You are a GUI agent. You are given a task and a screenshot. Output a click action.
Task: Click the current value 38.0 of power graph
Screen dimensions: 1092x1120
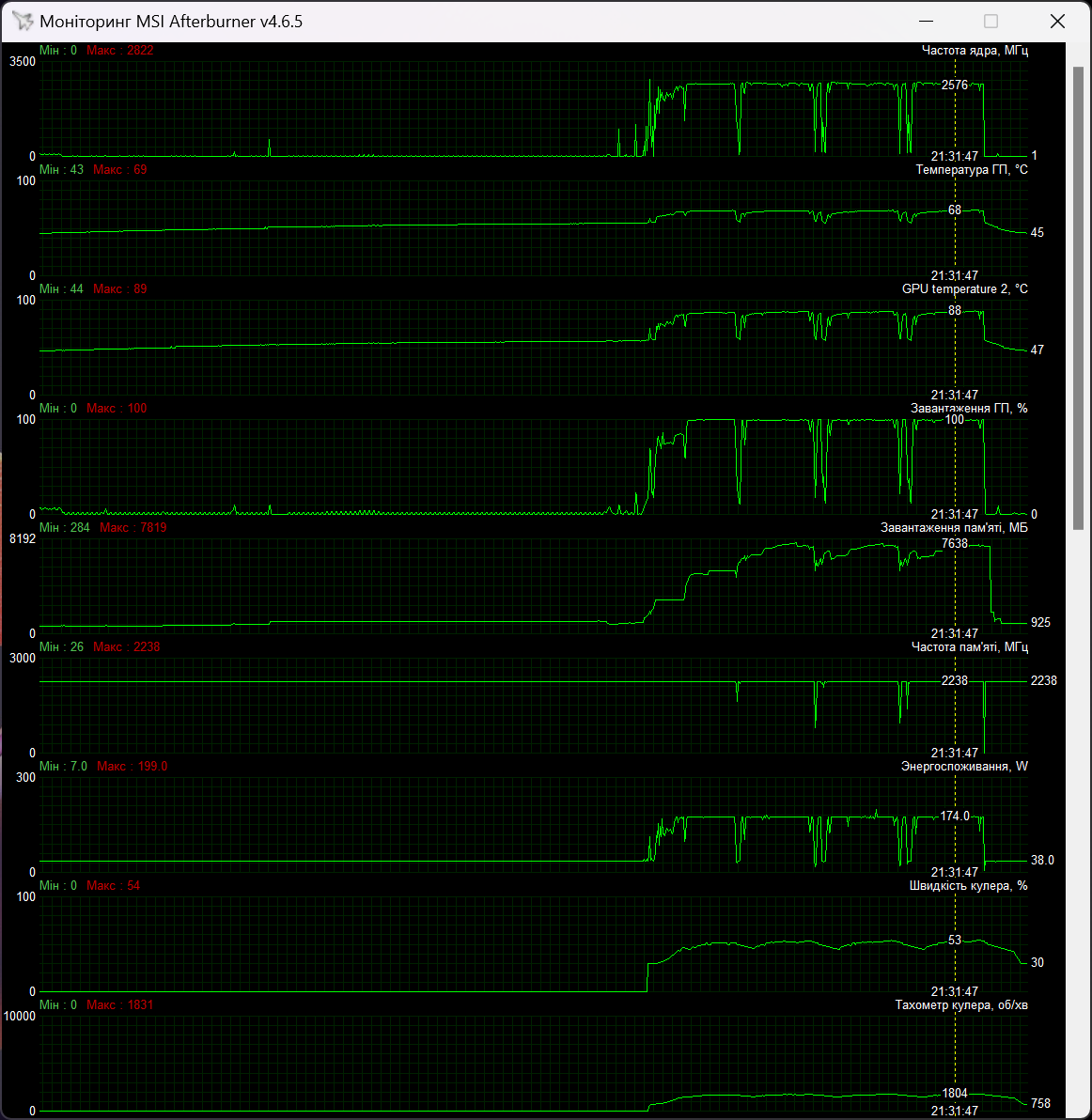[x=1043, y=860]
